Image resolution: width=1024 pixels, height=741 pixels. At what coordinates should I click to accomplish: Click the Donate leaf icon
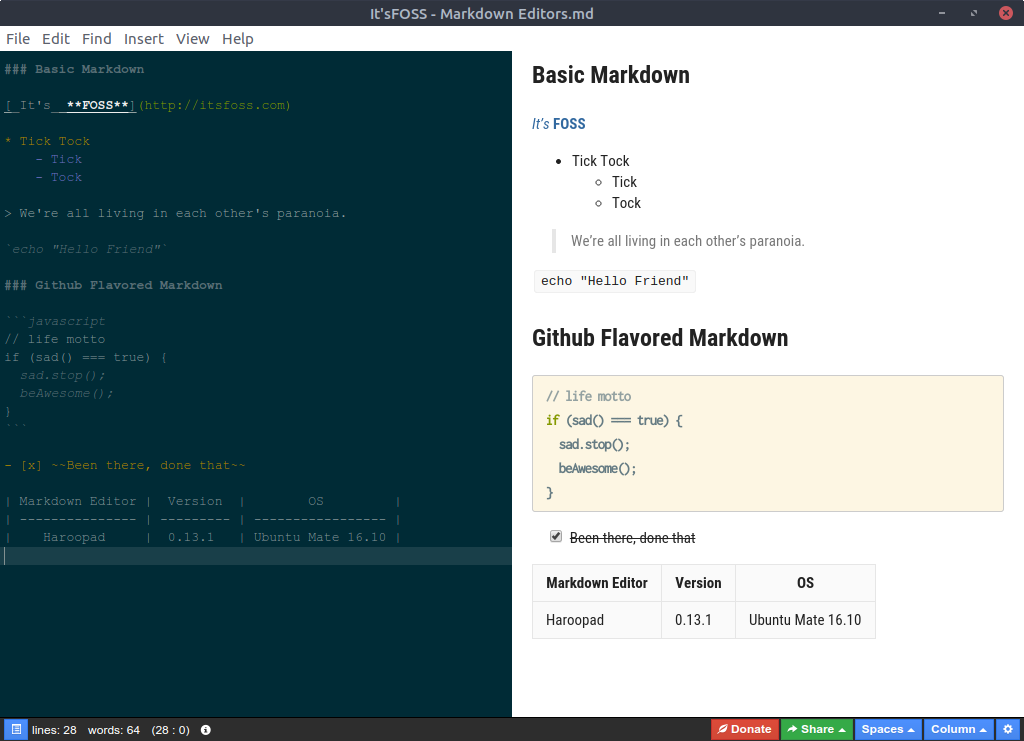(x=724, y=729)
